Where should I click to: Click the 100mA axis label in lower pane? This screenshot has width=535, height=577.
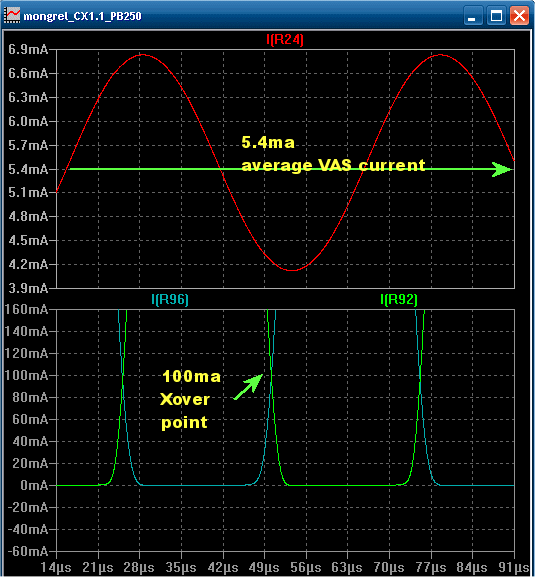click(x=26, y=375)
